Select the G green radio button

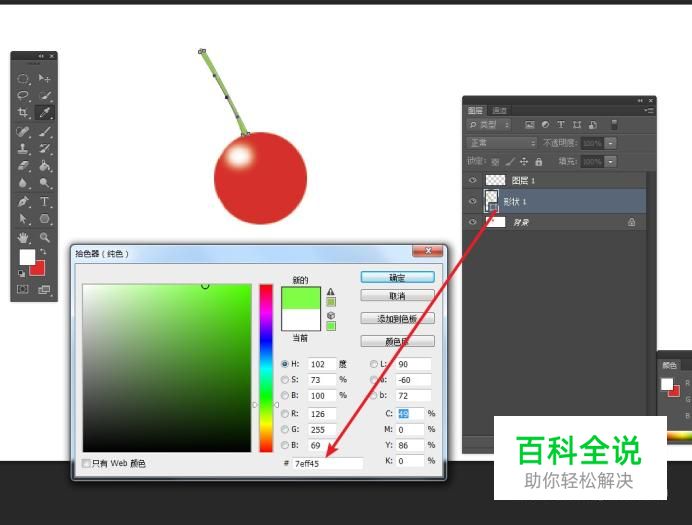pos(285,429)
